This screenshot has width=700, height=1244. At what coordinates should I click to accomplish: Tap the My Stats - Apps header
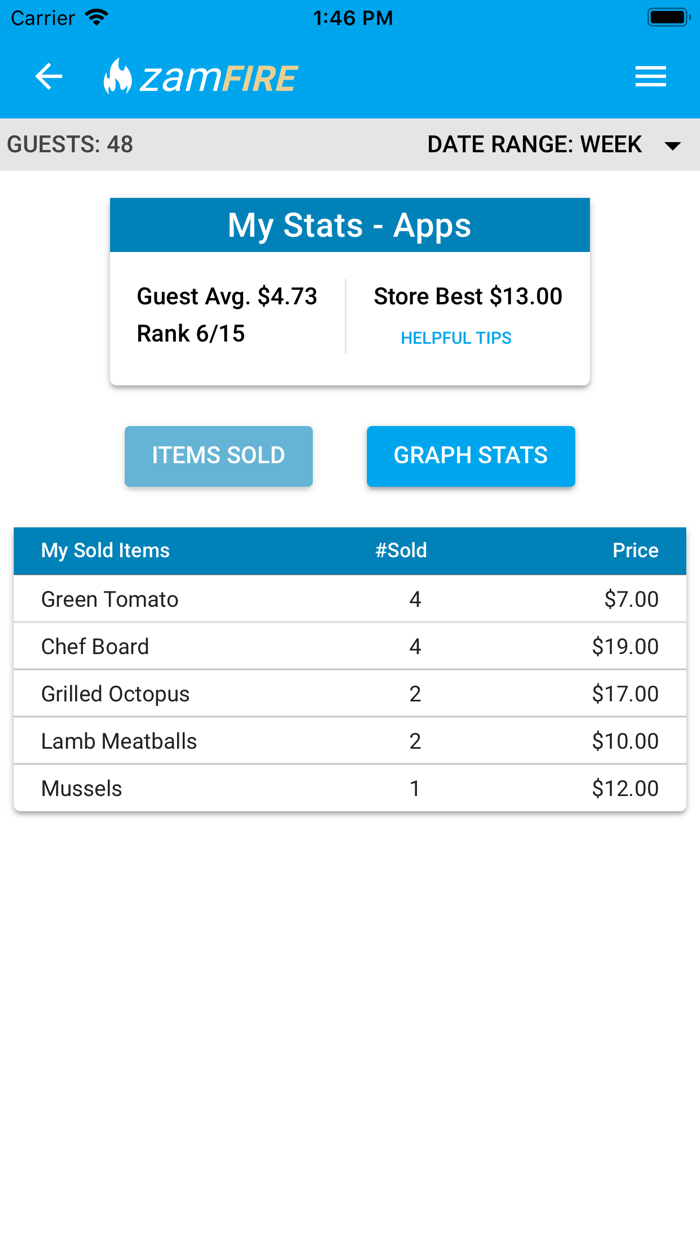[x=349, y=225]
